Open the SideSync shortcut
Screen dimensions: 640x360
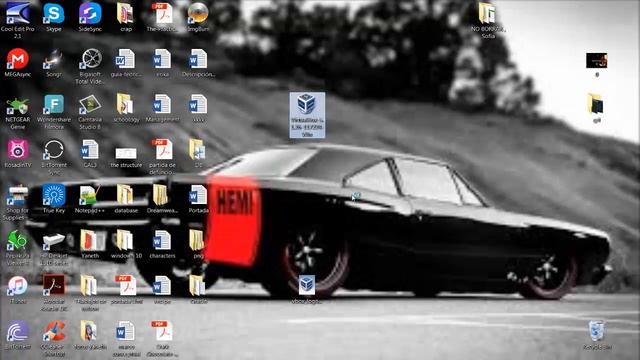(90, 17)
